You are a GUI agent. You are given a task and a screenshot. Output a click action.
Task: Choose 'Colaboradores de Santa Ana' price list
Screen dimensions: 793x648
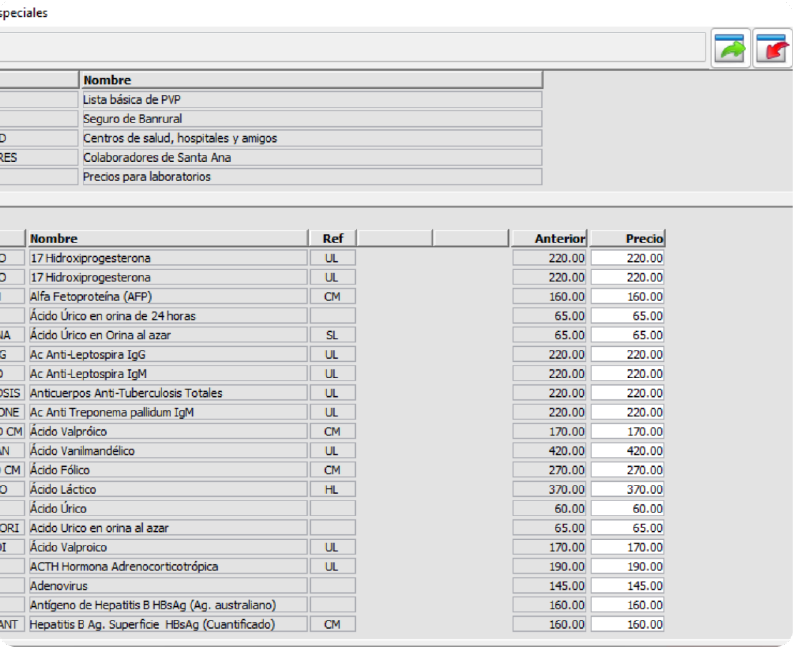[310, 158]
